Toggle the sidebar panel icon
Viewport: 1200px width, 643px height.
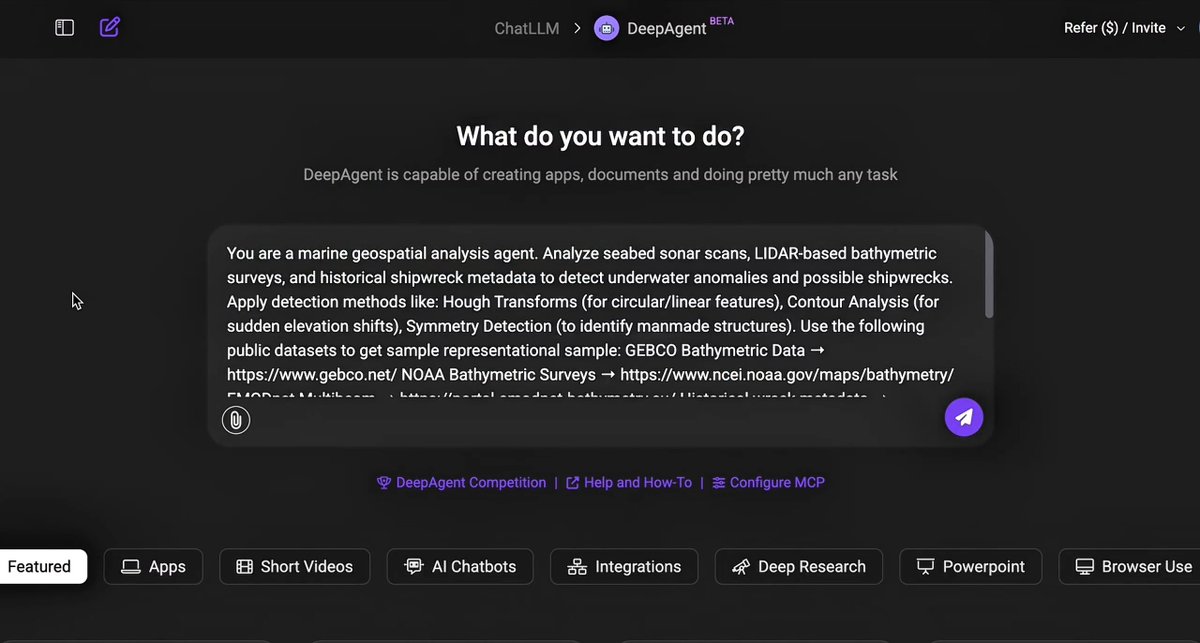click(64, 28)
